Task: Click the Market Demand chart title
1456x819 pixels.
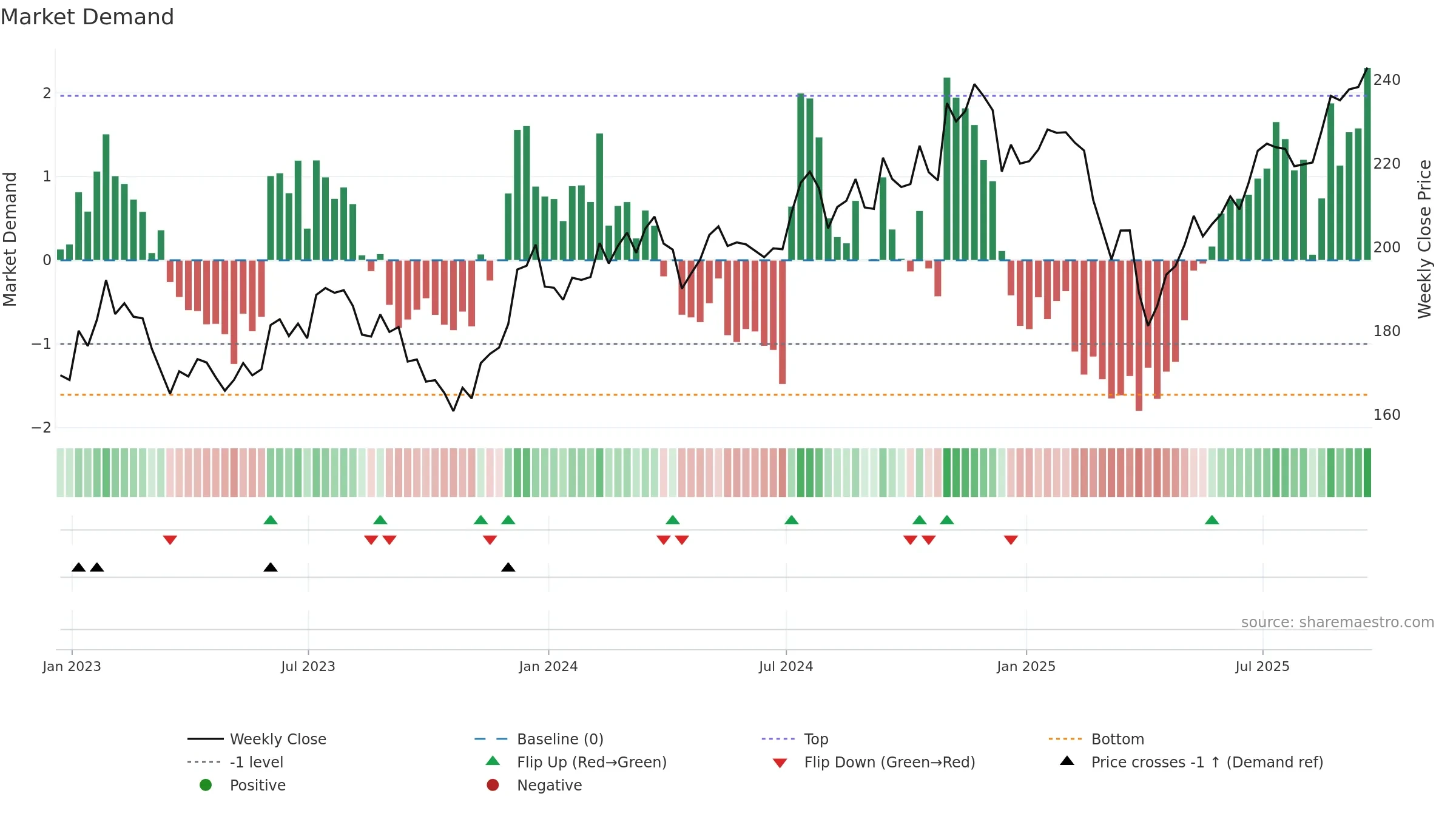Action: point(87,17)
